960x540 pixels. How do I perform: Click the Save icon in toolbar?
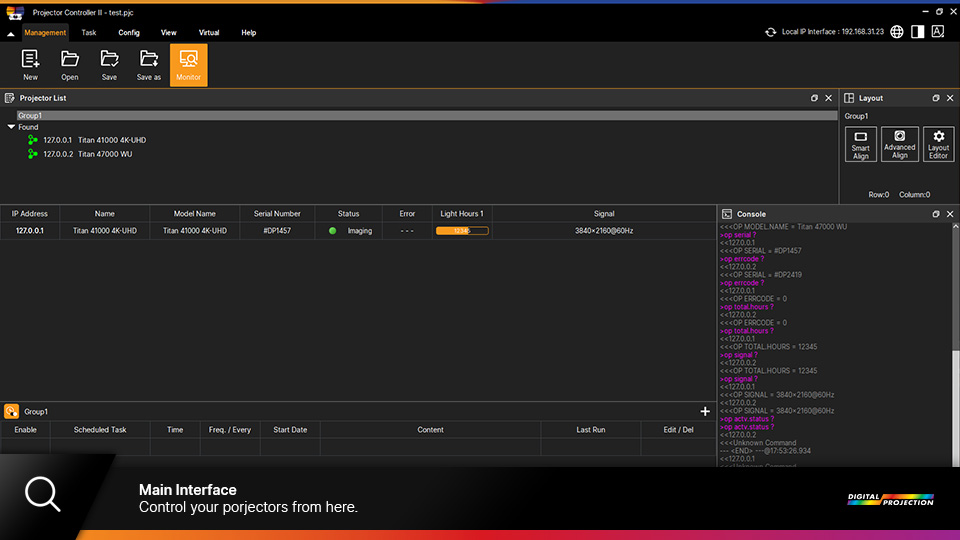tap(109, 64)
